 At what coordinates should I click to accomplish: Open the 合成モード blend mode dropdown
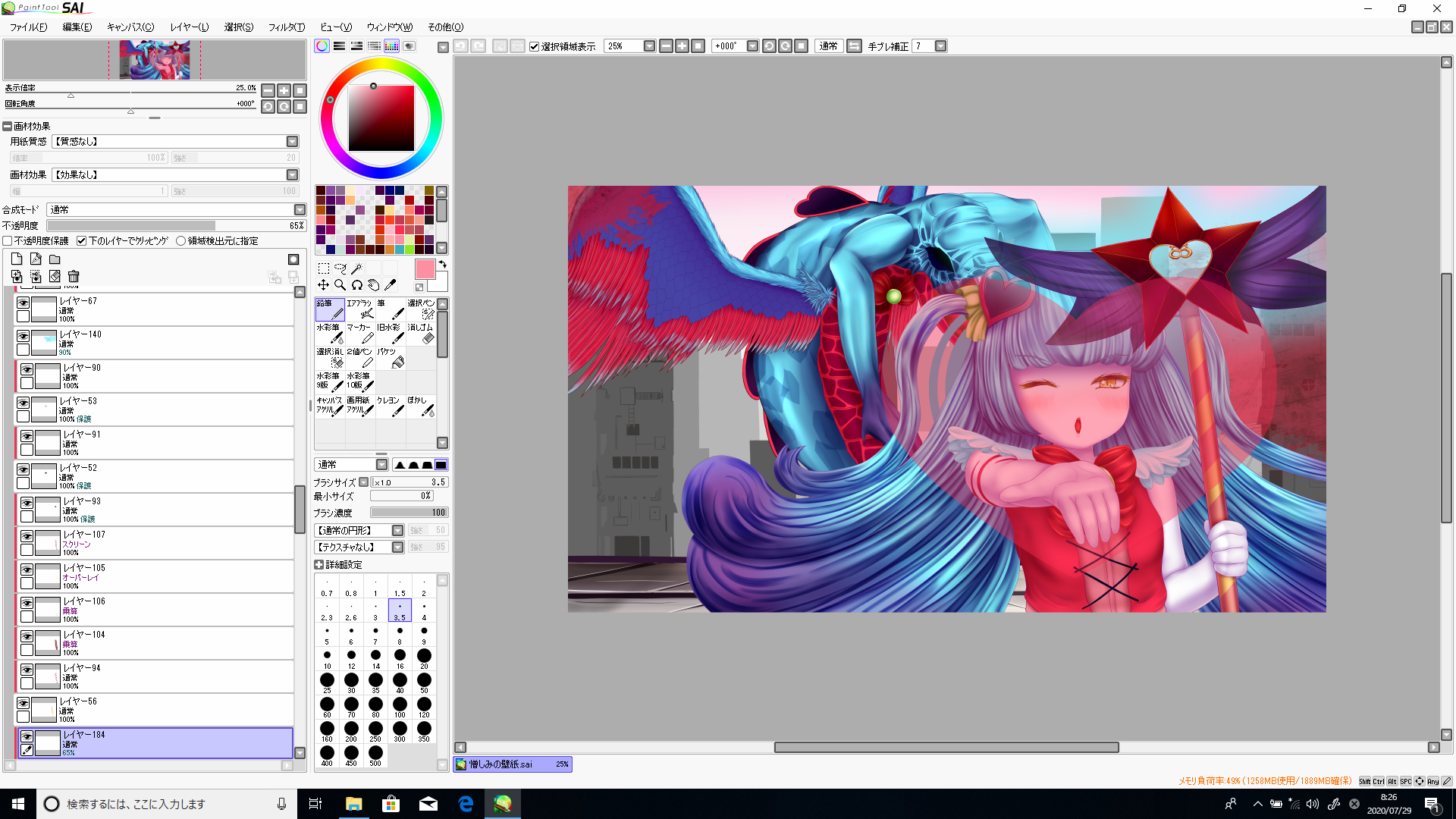(x=176, y=210)
